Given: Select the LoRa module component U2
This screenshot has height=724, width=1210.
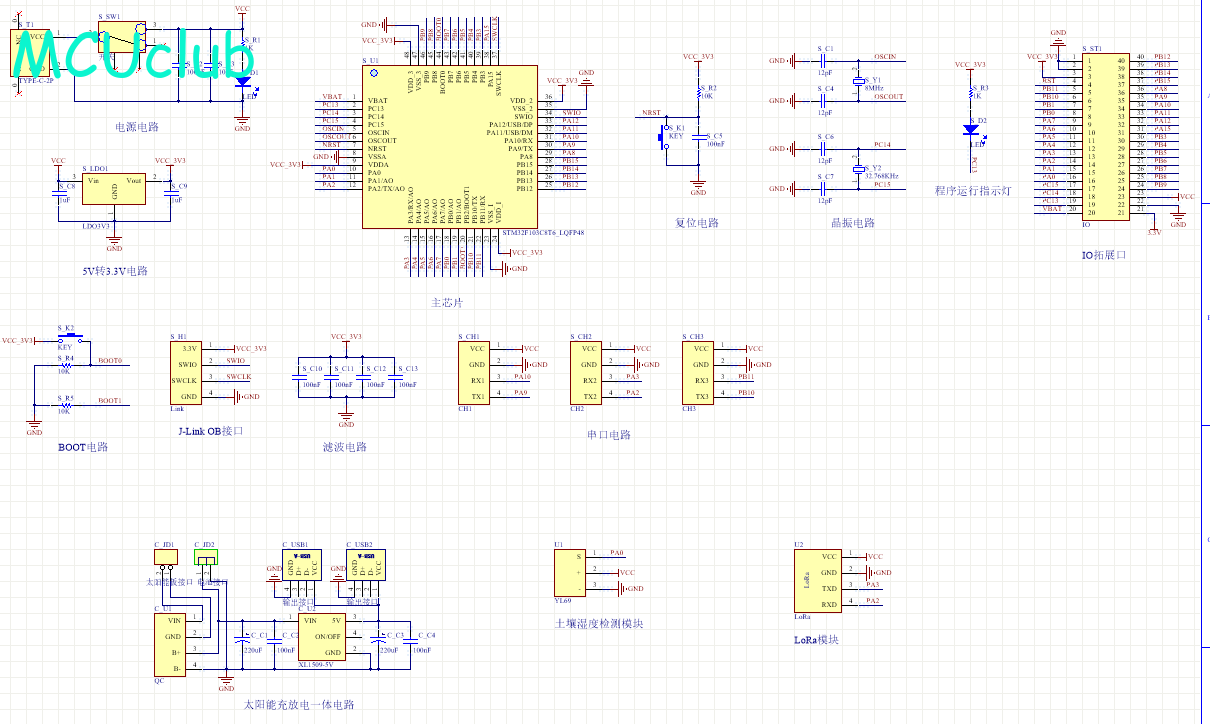Looking at the screenshot, I should tap(818, 581).
